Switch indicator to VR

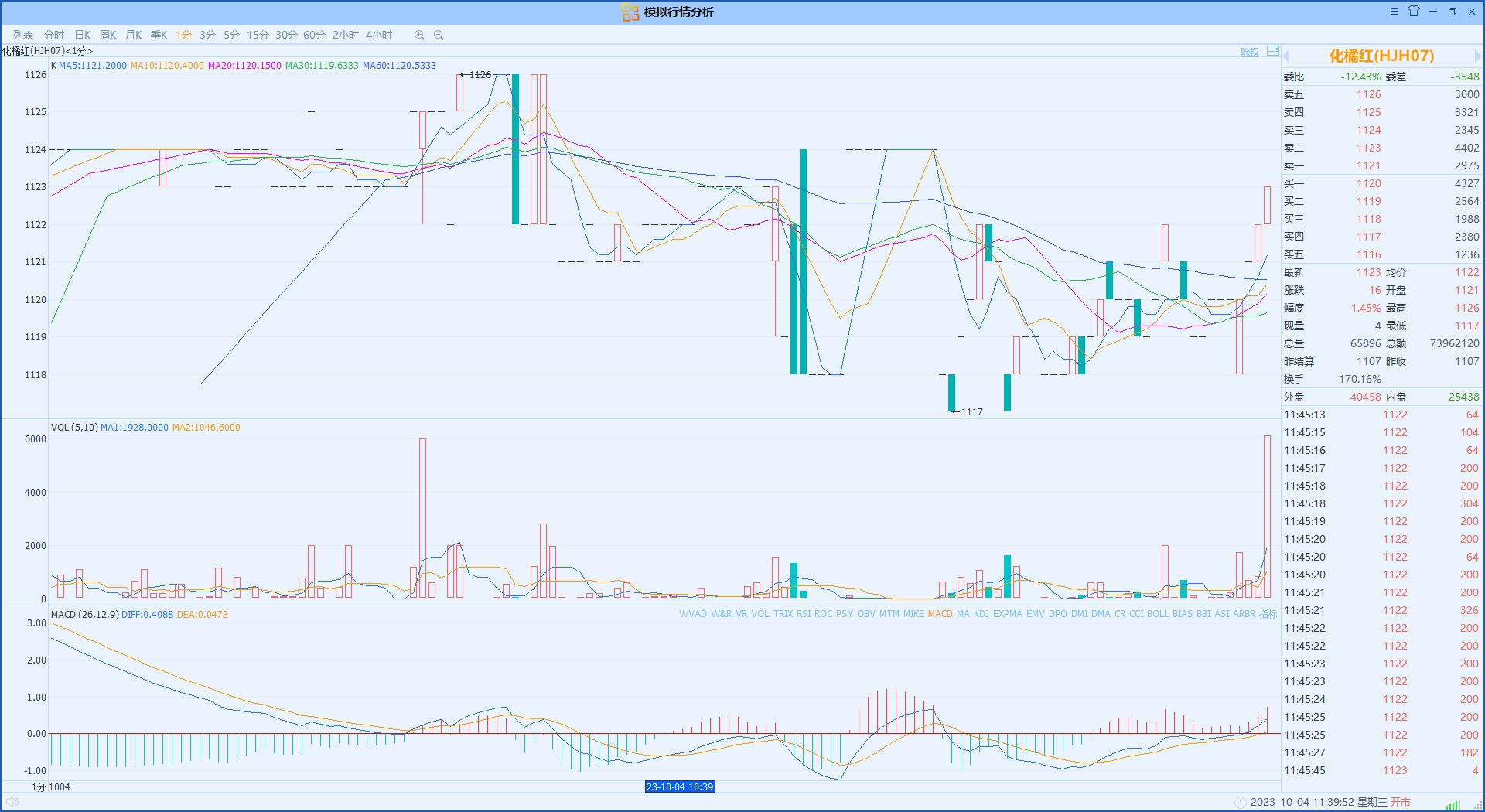click(x=742, y=614)
